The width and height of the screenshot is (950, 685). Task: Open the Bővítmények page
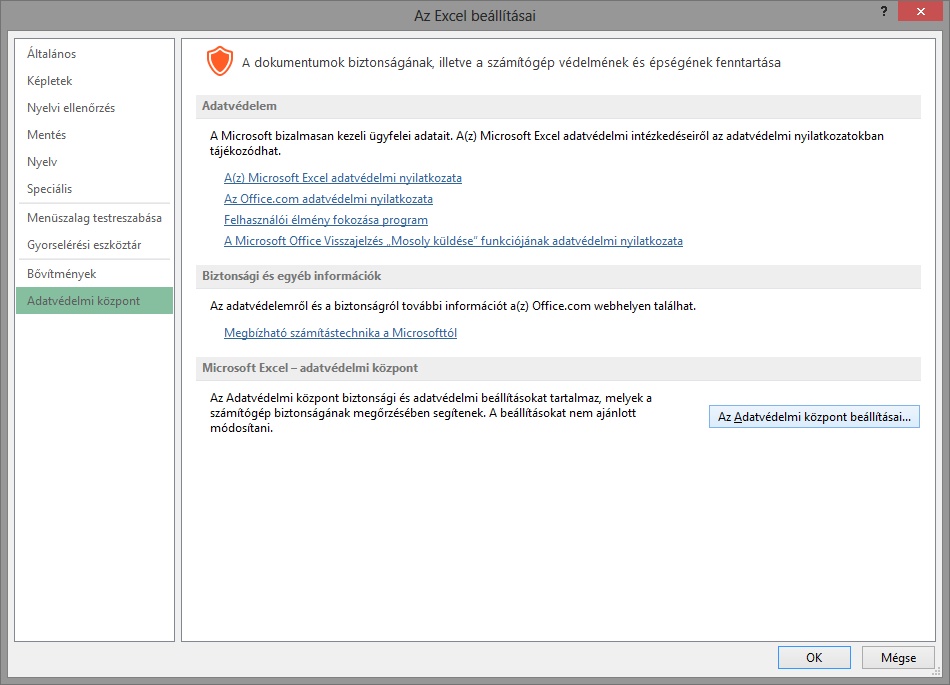(94, 274)
